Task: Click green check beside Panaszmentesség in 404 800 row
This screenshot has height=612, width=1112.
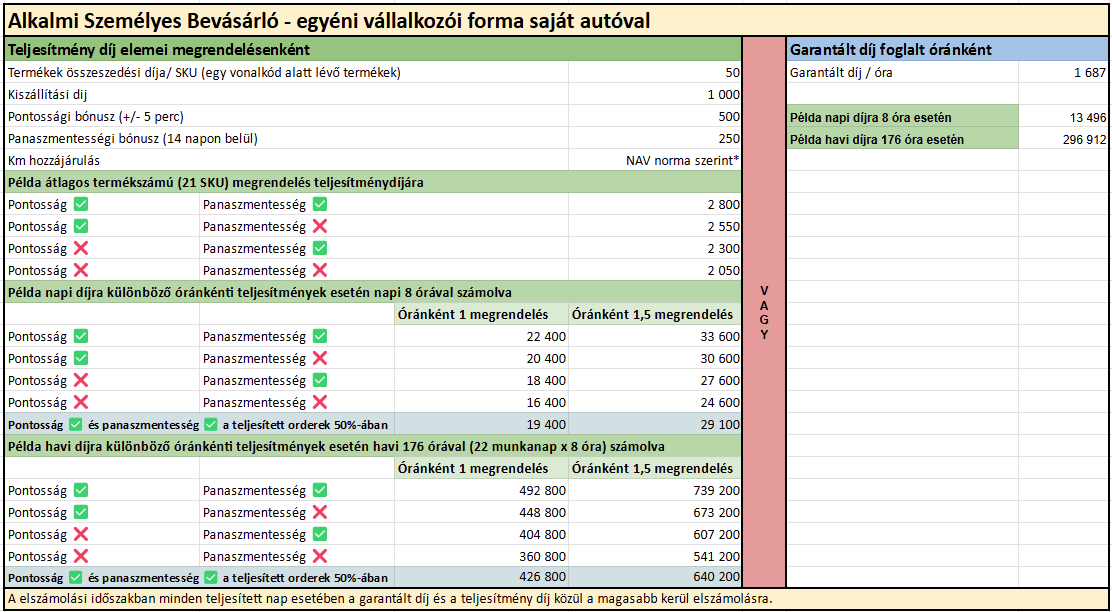Action: click(x=320, y=534)
